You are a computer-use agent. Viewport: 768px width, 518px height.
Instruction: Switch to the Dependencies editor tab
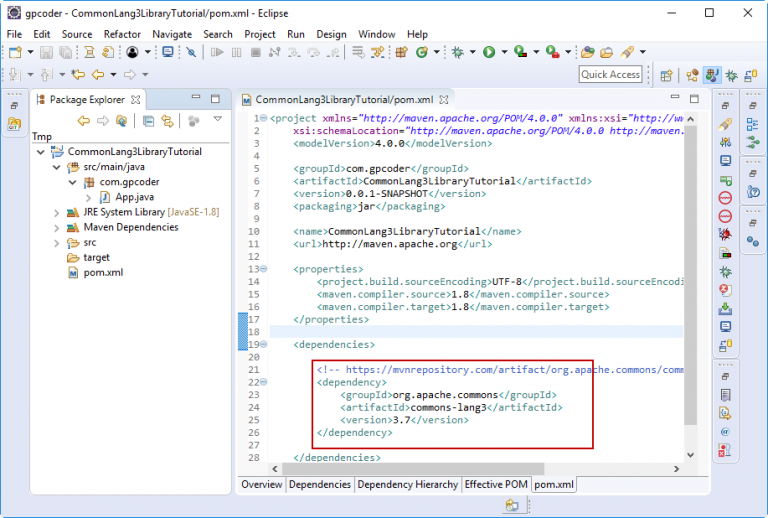click(x=319, y=484)
